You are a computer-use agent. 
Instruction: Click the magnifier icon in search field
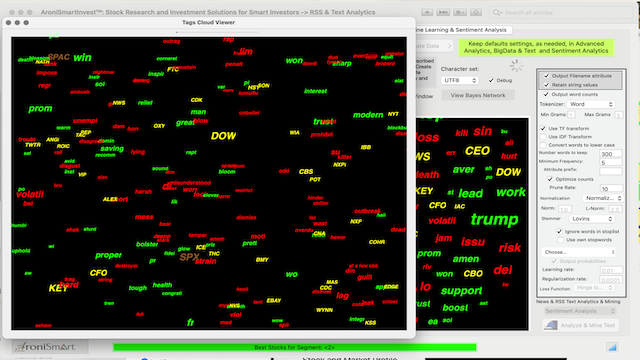click(497, 13)
